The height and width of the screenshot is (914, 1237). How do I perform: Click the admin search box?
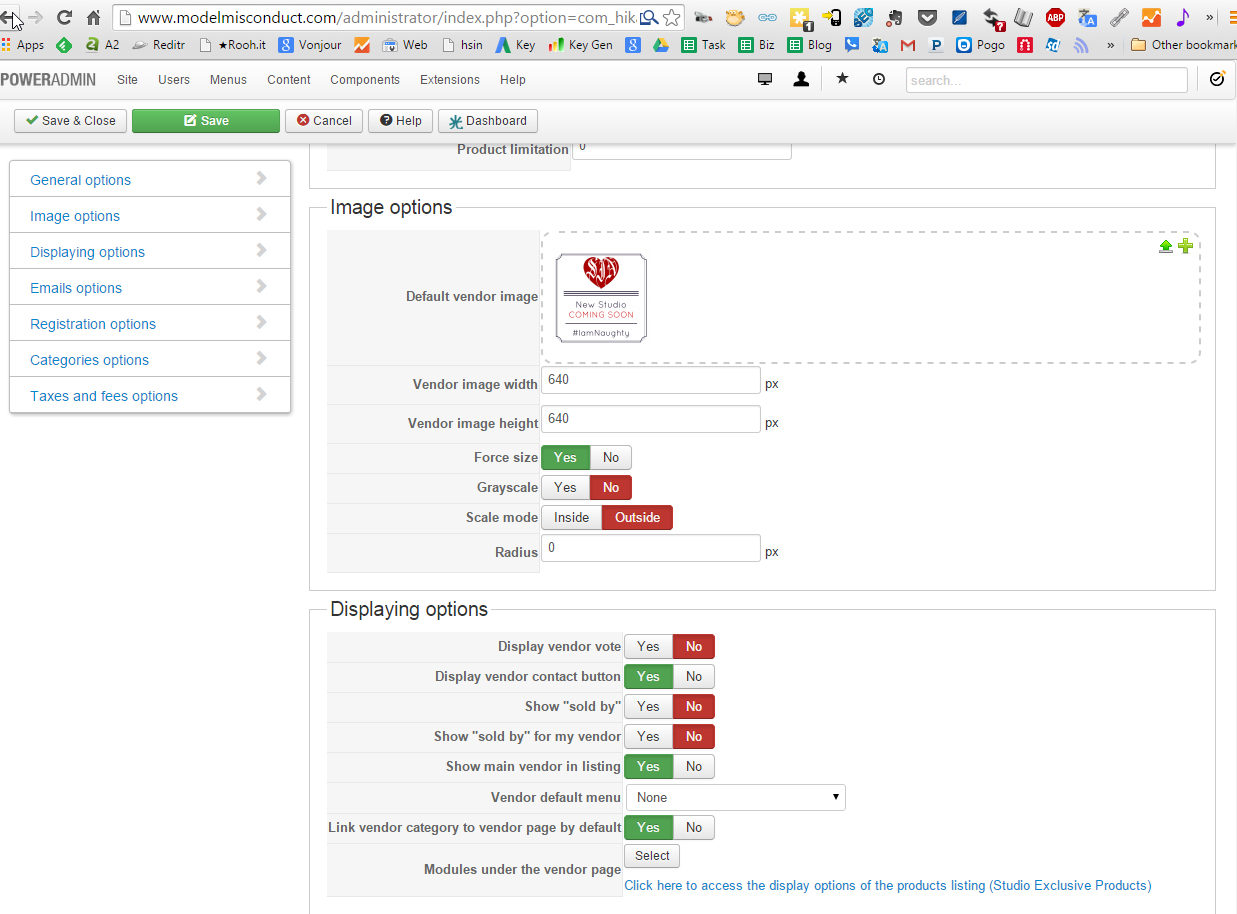1047,80
